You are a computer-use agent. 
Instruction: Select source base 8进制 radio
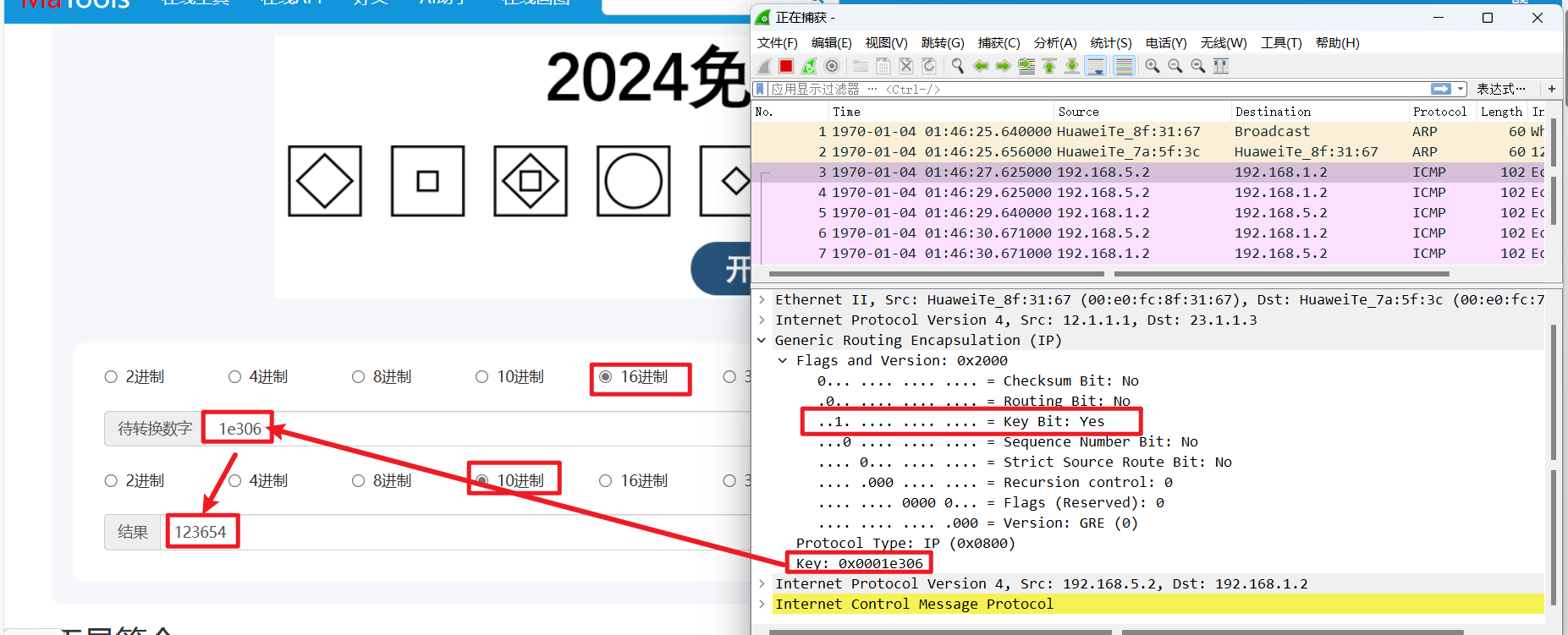pos(358,377)
